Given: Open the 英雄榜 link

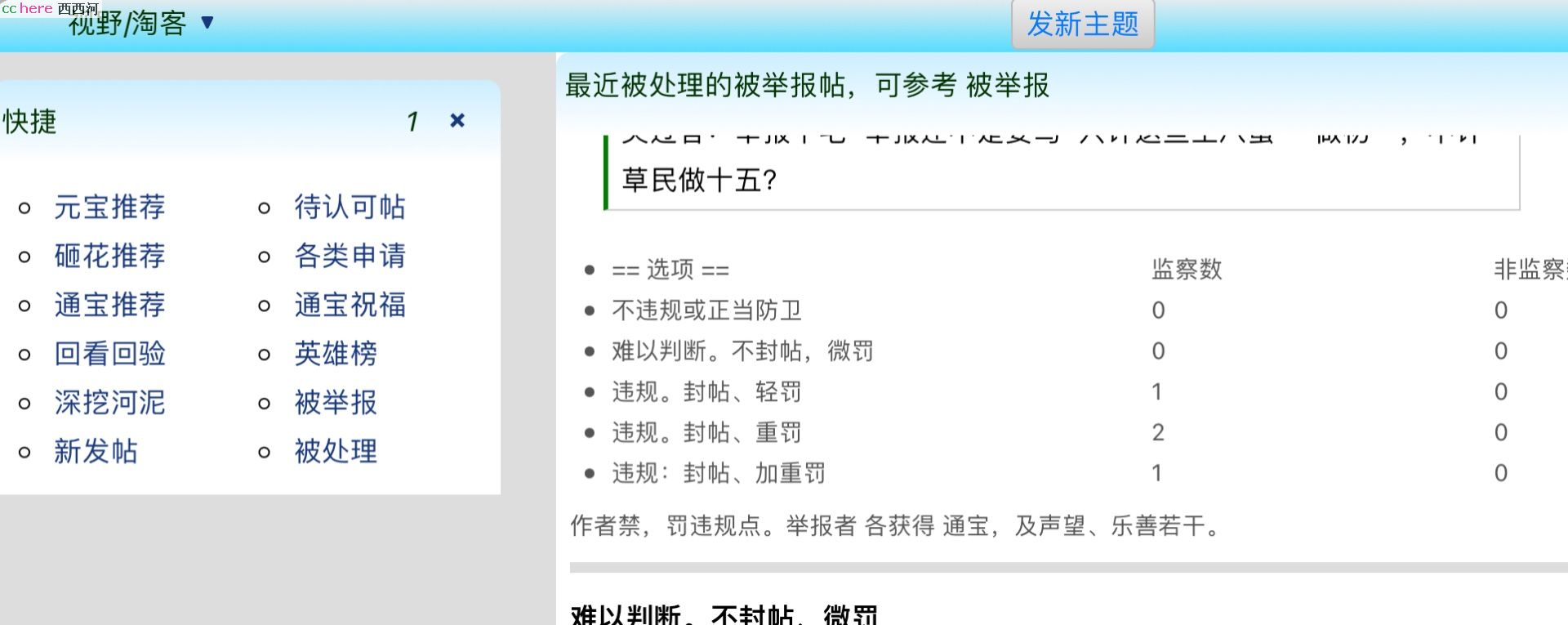Looking at the screenshot, I should (x=336, y=354).
